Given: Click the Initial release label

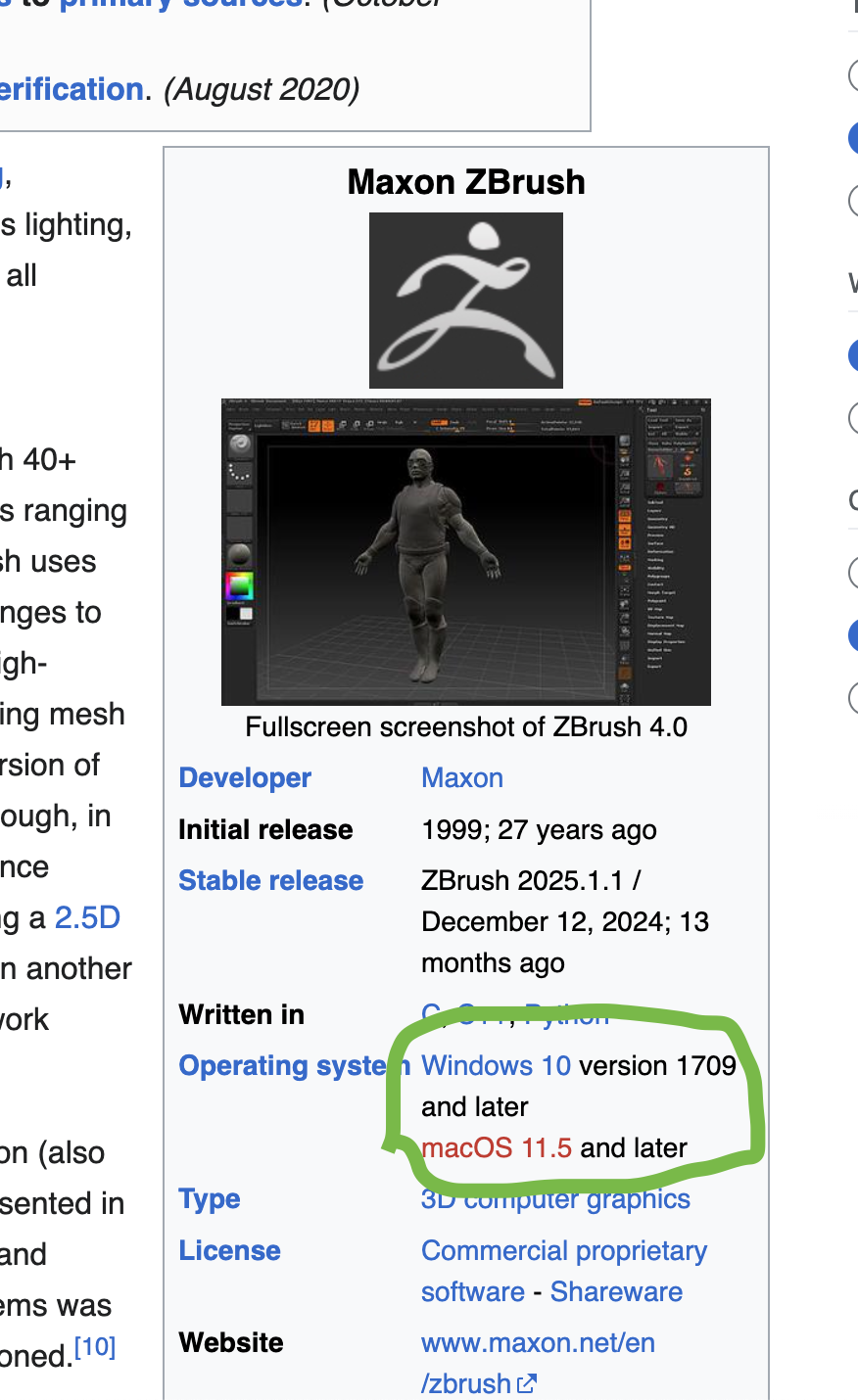Looking at the screenshot, I should [x=265, y=830].
